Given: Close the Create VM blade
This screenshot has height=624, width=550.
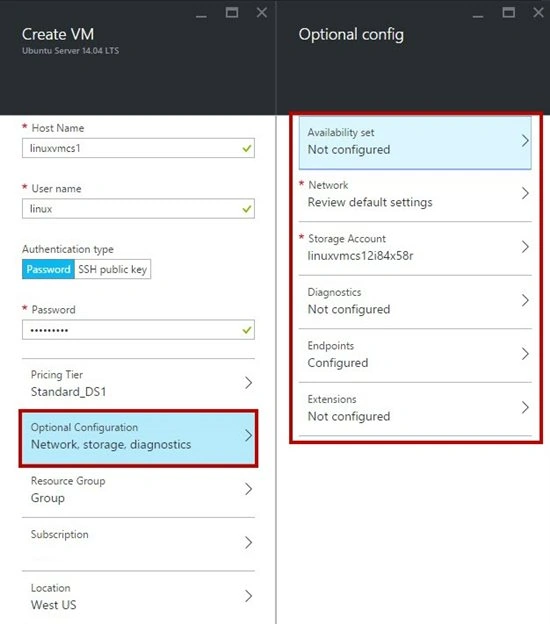Looking at the screenshot, I should 261,13.
